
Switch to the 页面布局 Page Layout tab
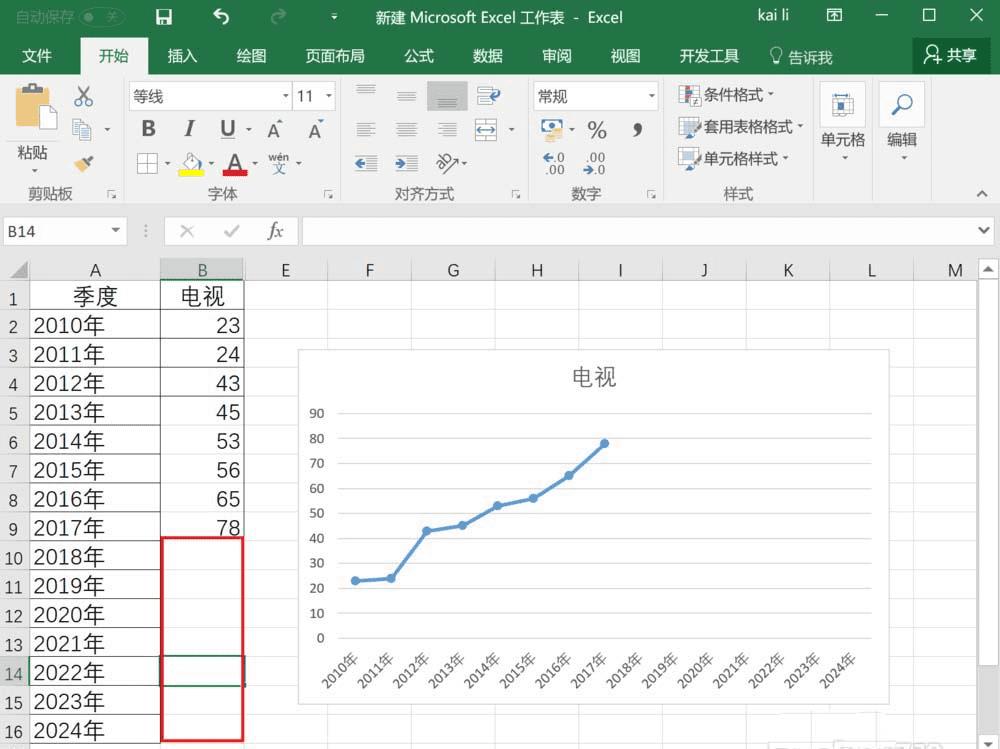335,56
